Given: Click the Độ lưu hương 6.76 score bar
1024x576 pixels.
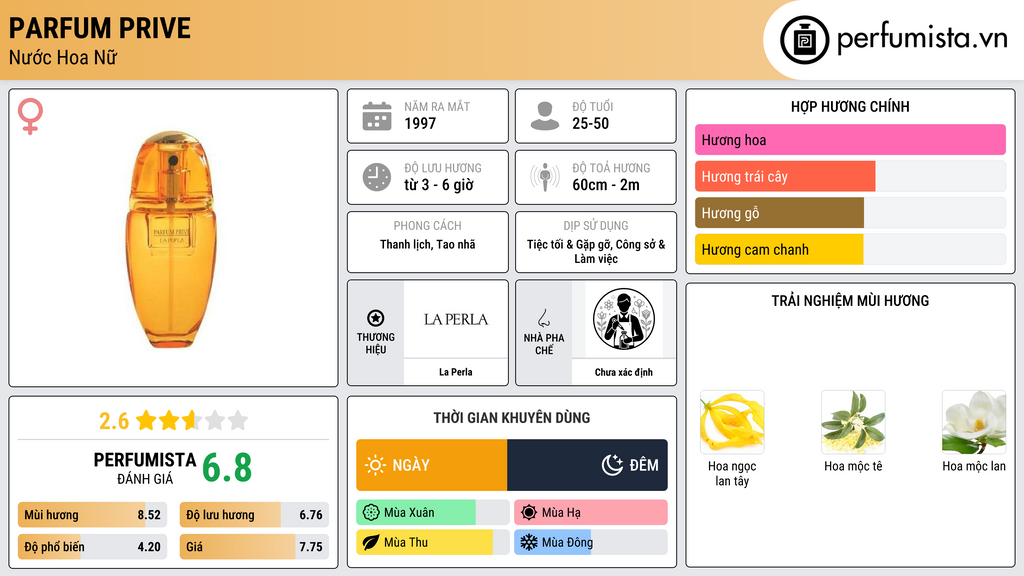Looking at the screenshot, I should coord(254,515).
